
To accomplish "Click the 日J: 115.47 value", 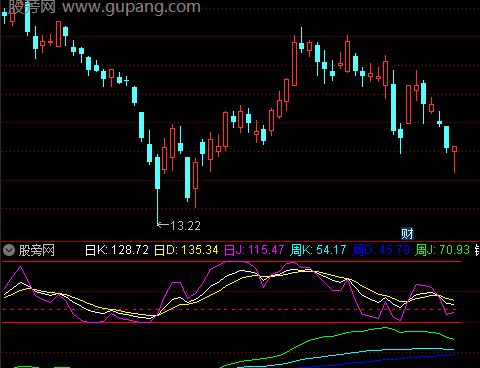I will 254,250.
